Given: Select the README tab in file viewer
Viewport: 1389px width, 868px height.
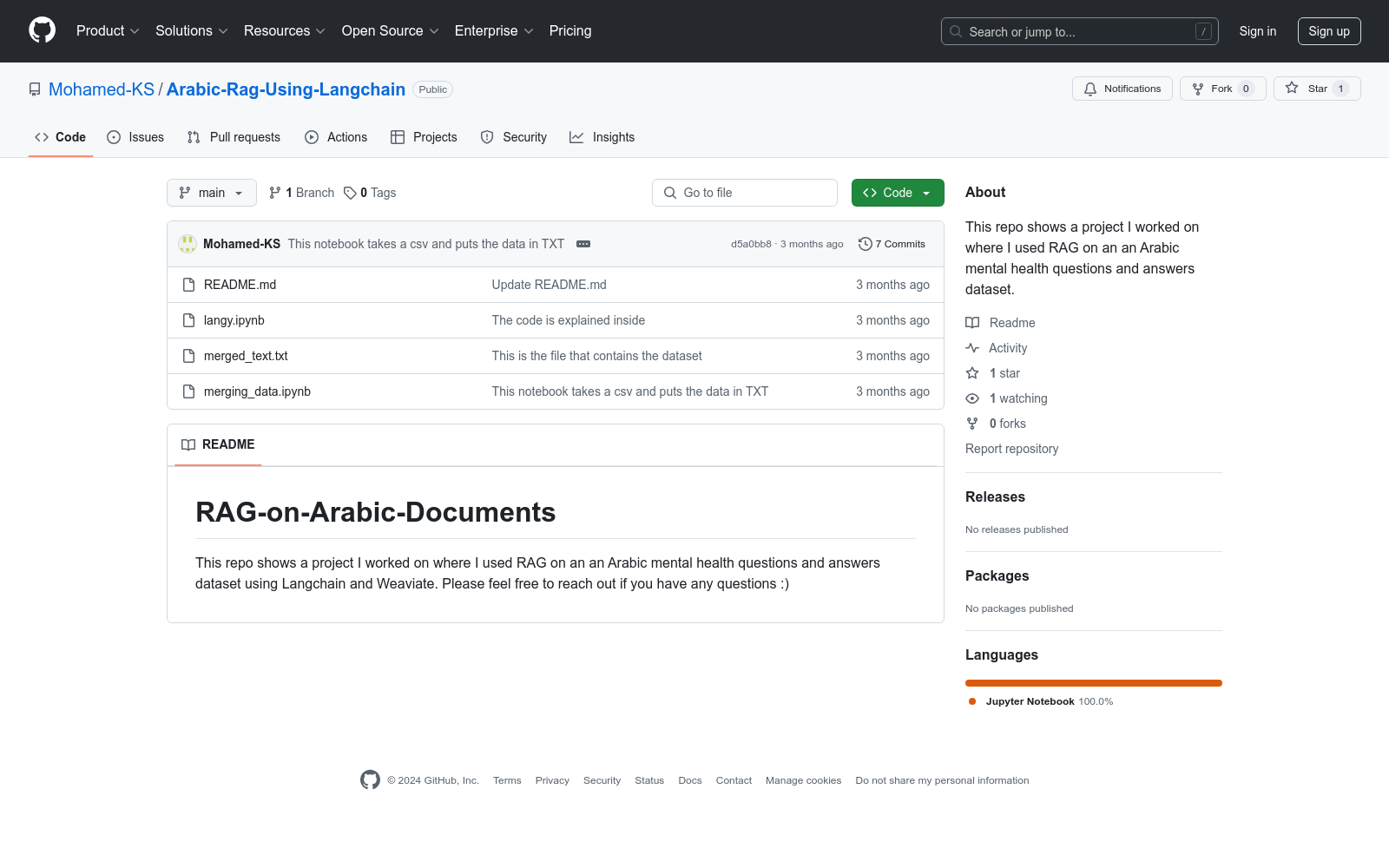Looking at the screenshot, I should (x=218, y=444).
